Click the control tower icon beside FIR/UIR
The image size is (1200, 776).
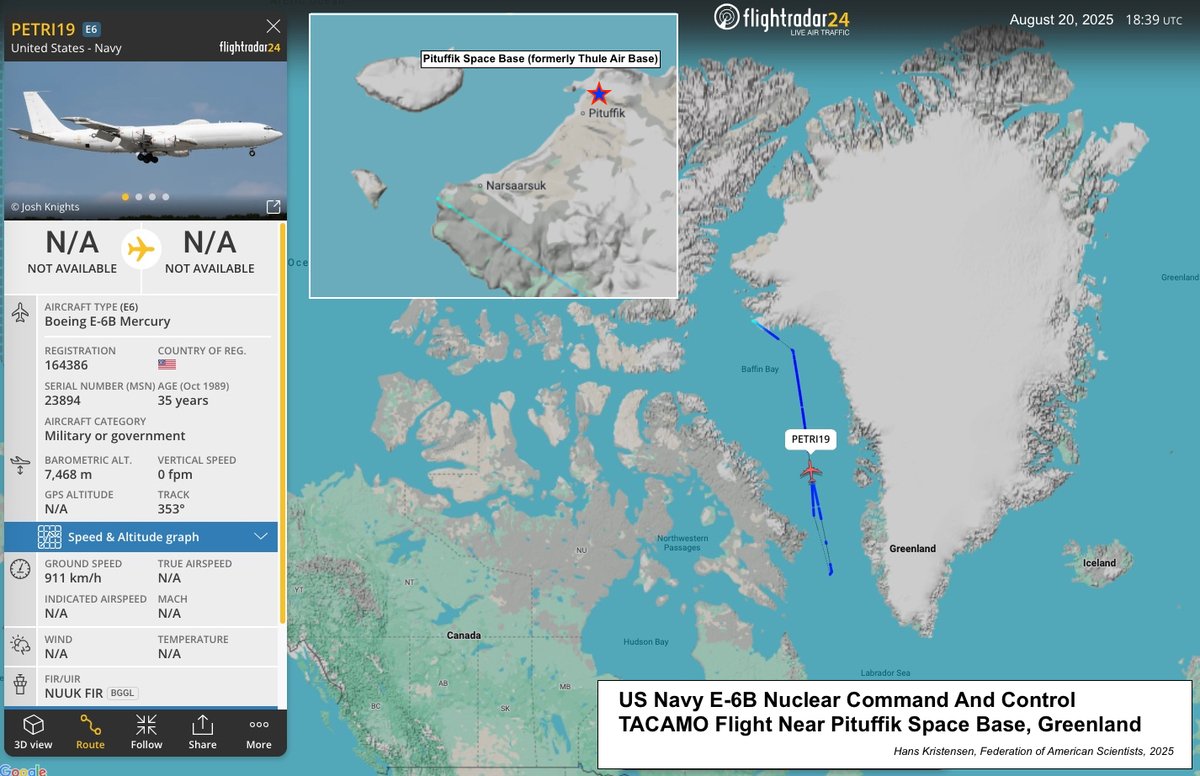click(20, 685)
